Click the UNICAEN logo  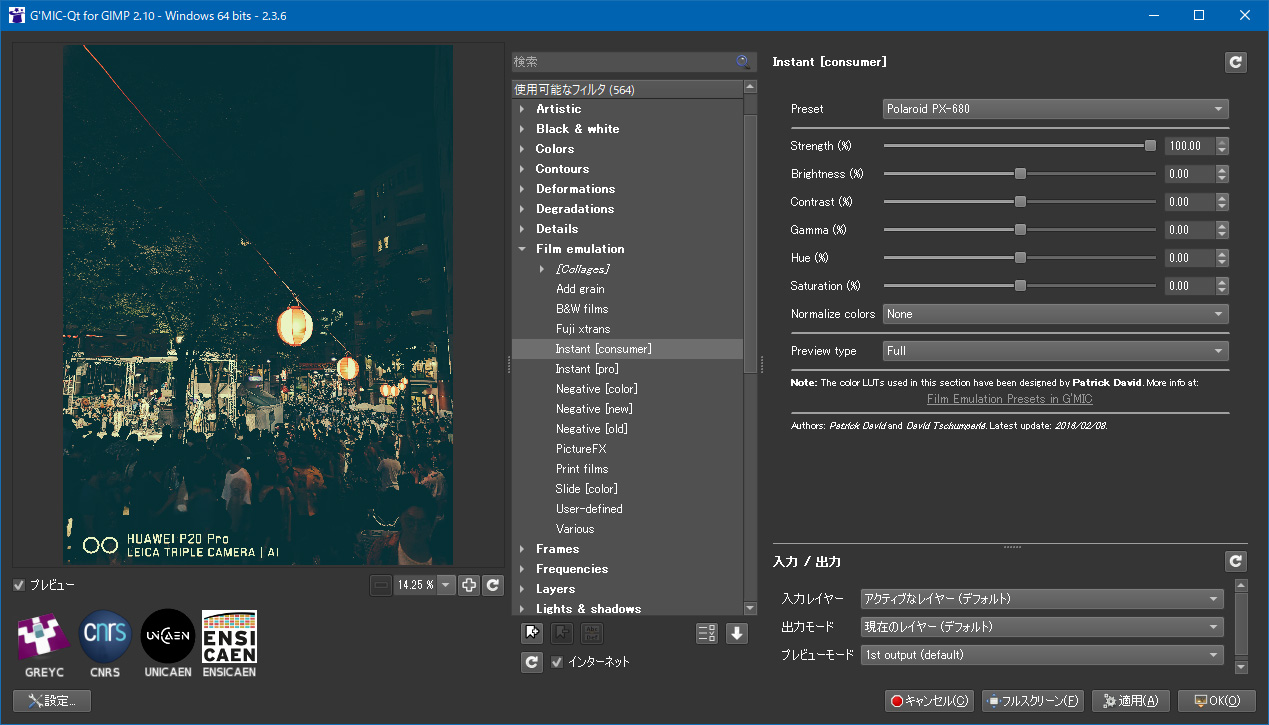(x=168, y=643)
